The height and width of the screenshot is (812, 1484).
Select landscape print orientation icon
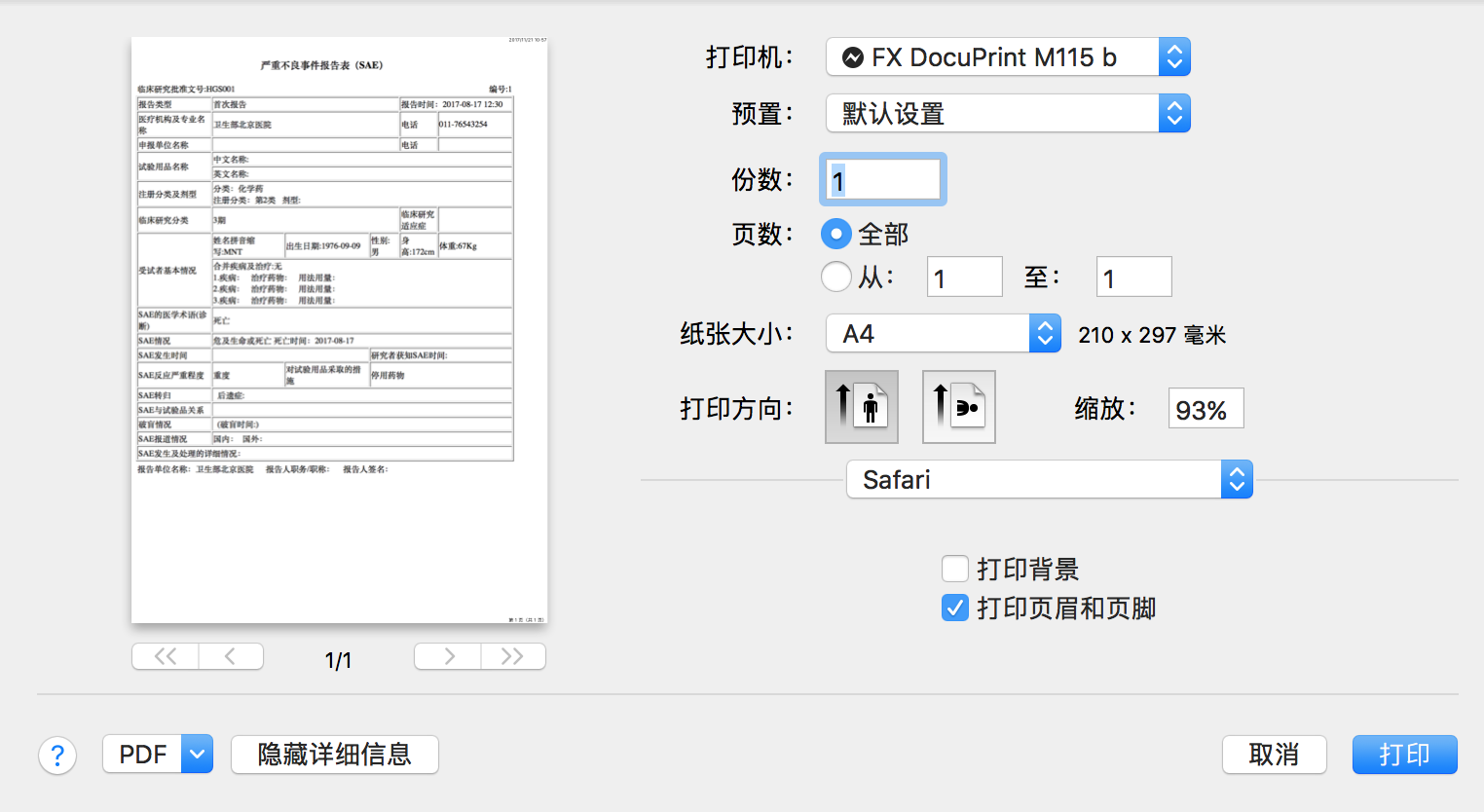pyautogui.click(x=958, y=407)
